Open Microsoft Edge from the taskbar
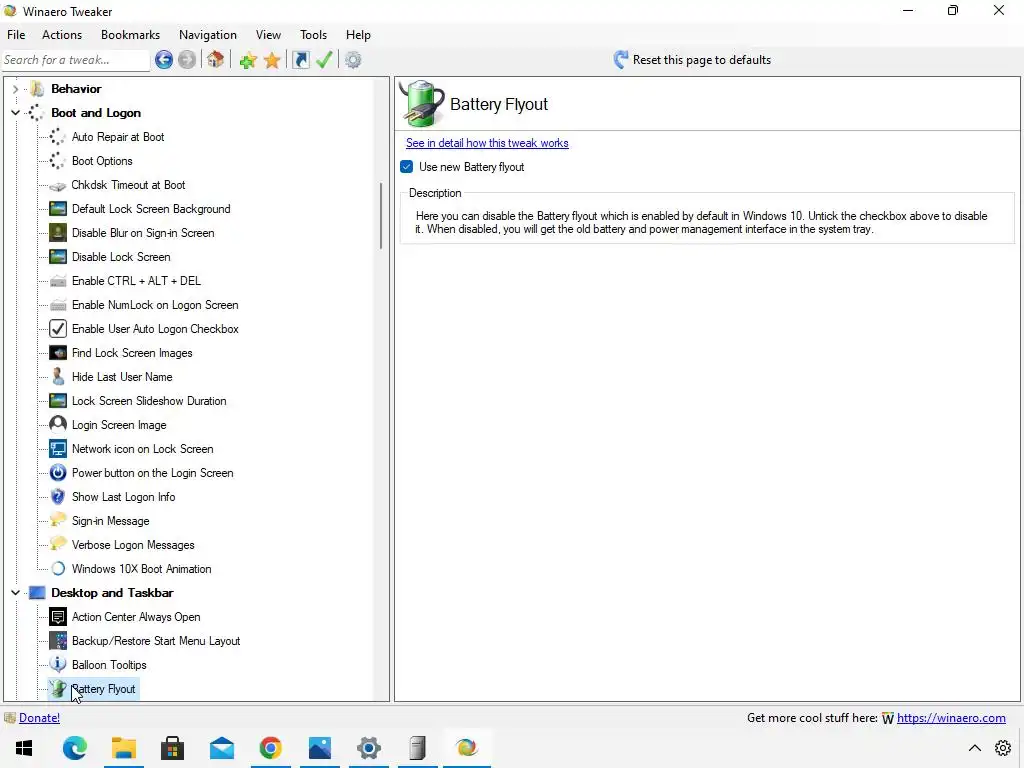 [x=74, y=748]
